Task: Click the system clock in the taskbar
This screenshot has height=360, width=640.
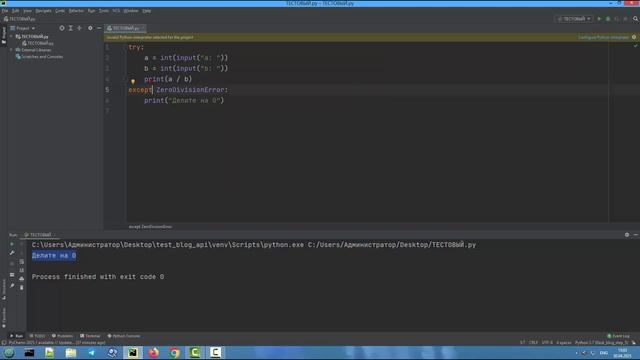Action: [622, 353]
